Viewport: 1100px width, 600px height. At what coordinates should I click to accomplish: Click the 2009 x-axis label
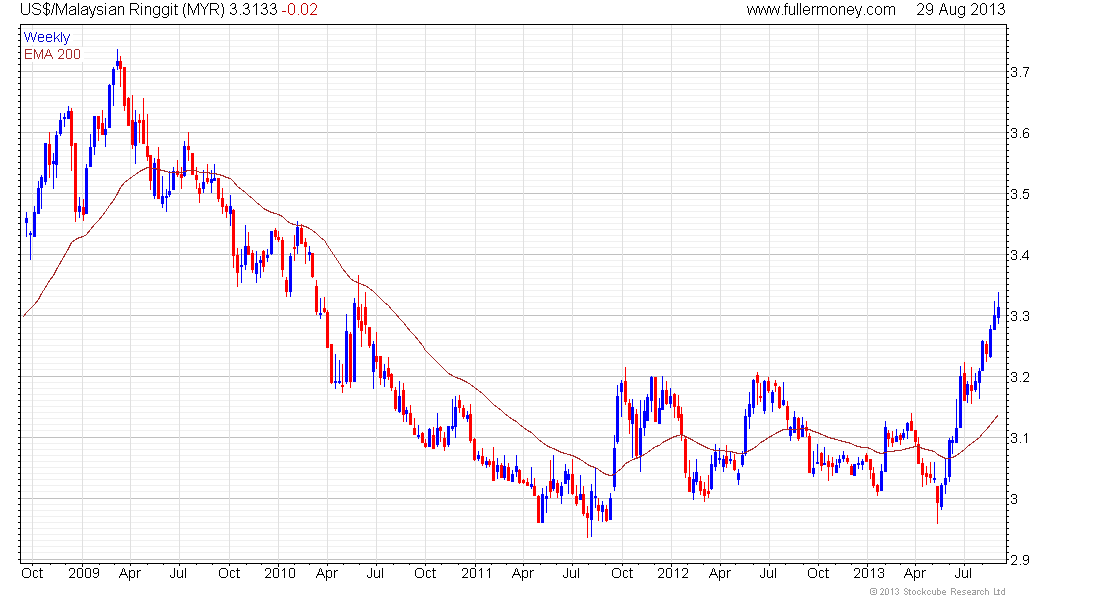pyautogui.click(x=83, y=573)
